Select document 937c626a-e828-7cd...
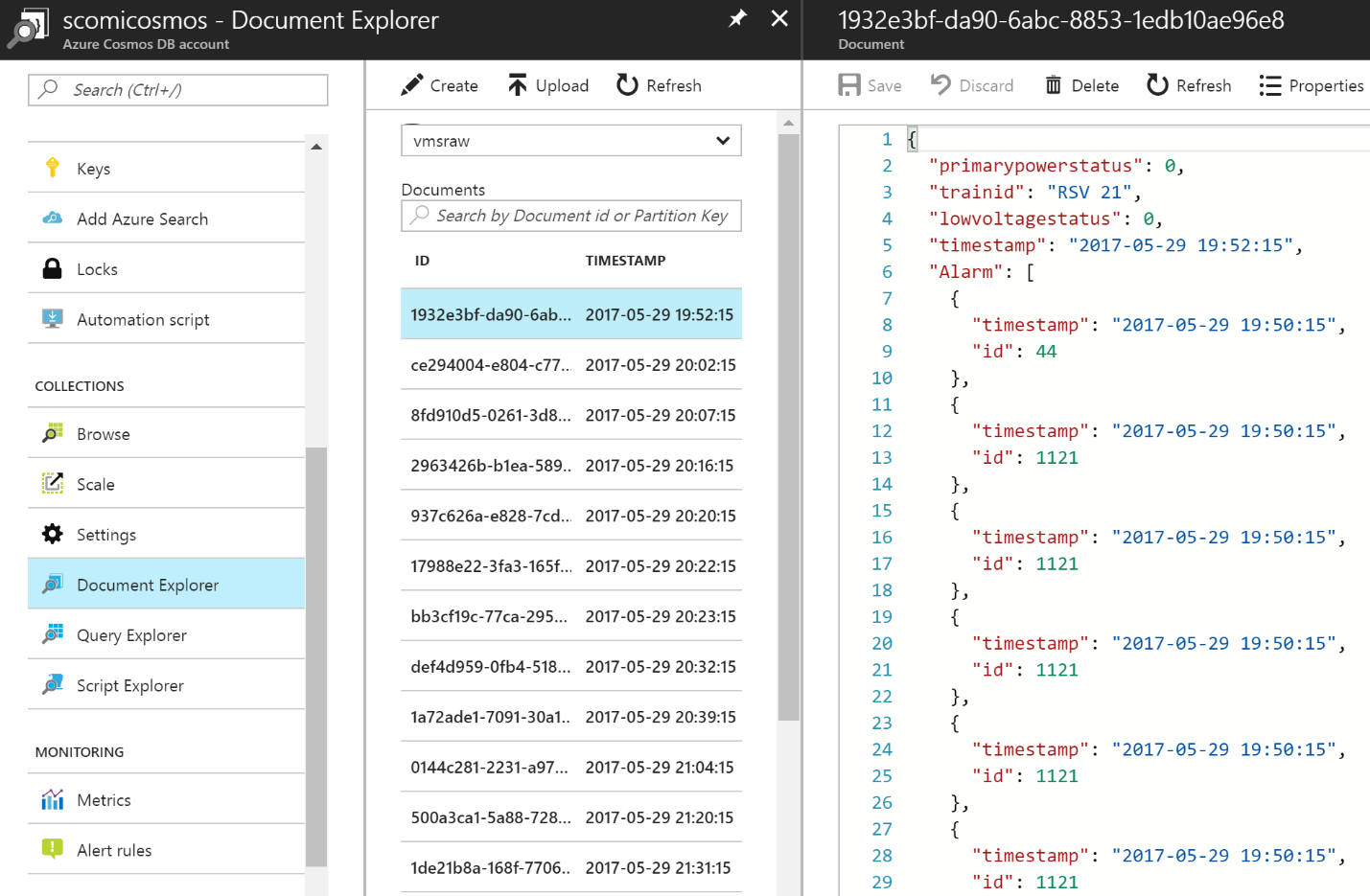Viewport: 1370px width, 896px height. pyautogui.click(x=571, y=516)
